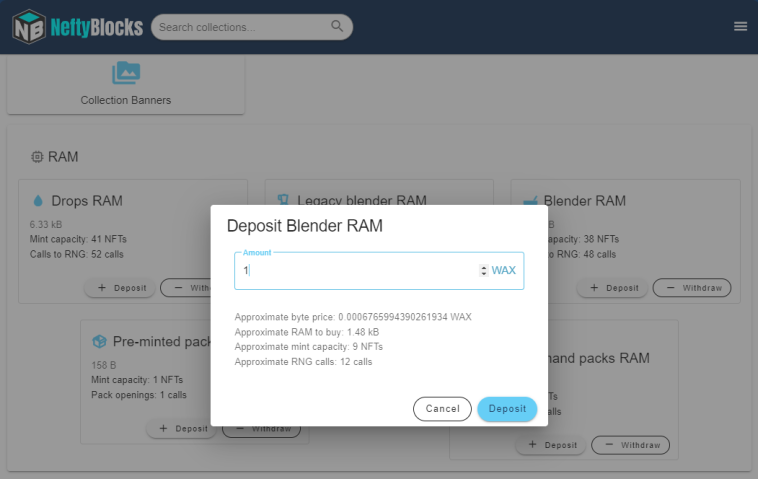Click the 158 B value text
Image resolution: width=758 pixels, height=479 pixels.
pos(103,365)
